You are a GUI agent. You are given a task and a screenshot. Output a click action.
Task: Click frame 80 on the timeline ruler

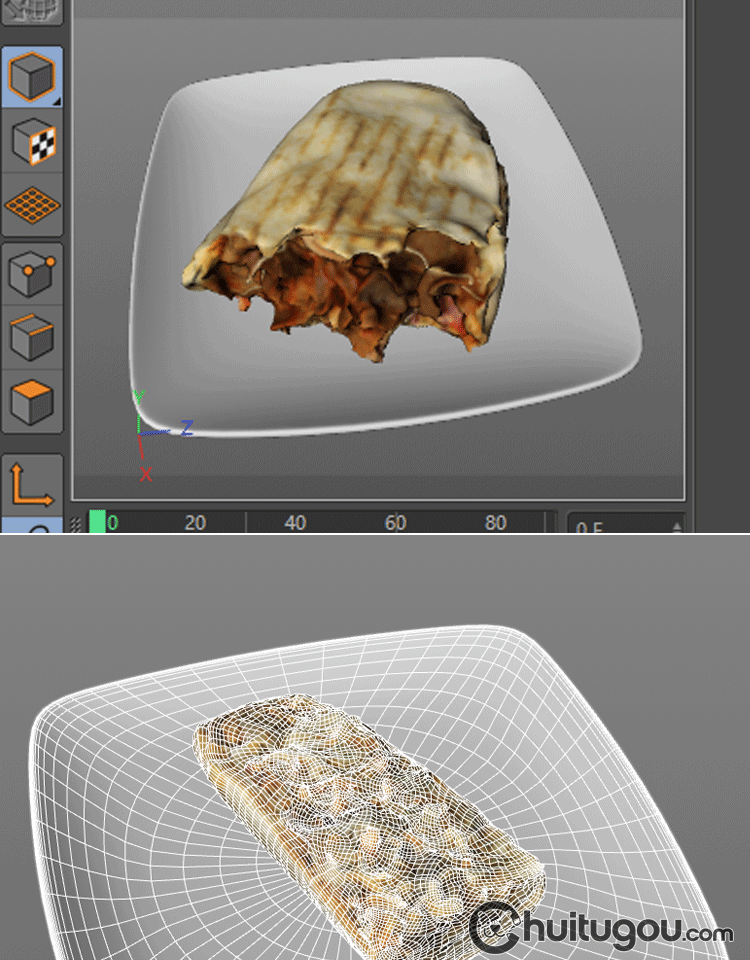coord(495,522)
